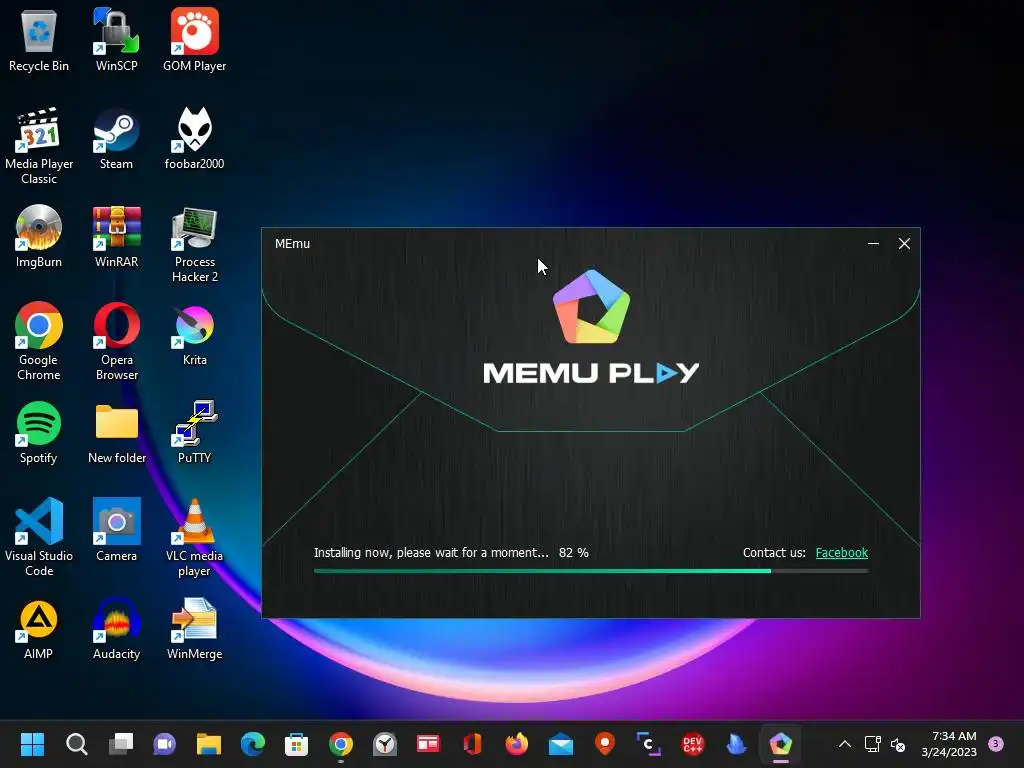Open WinMerge desktop shortcut
1024x768 pixels.
(195, 628)
